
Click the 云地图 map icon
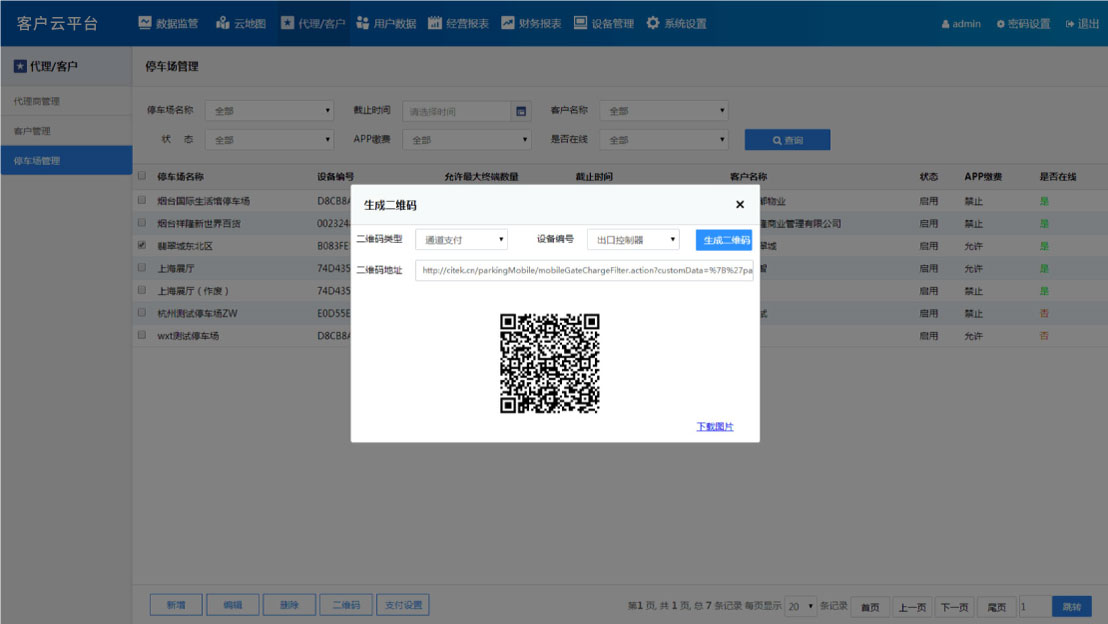click(223, 23)
